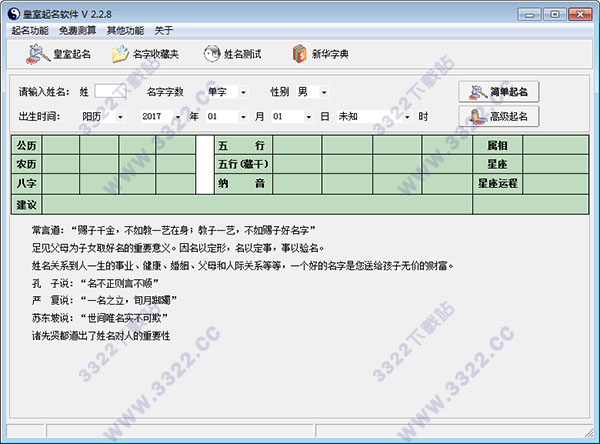Click the stamp icon on 高级起名 button
The height and width of the screenshot is (444, 600).
(478, 116)
